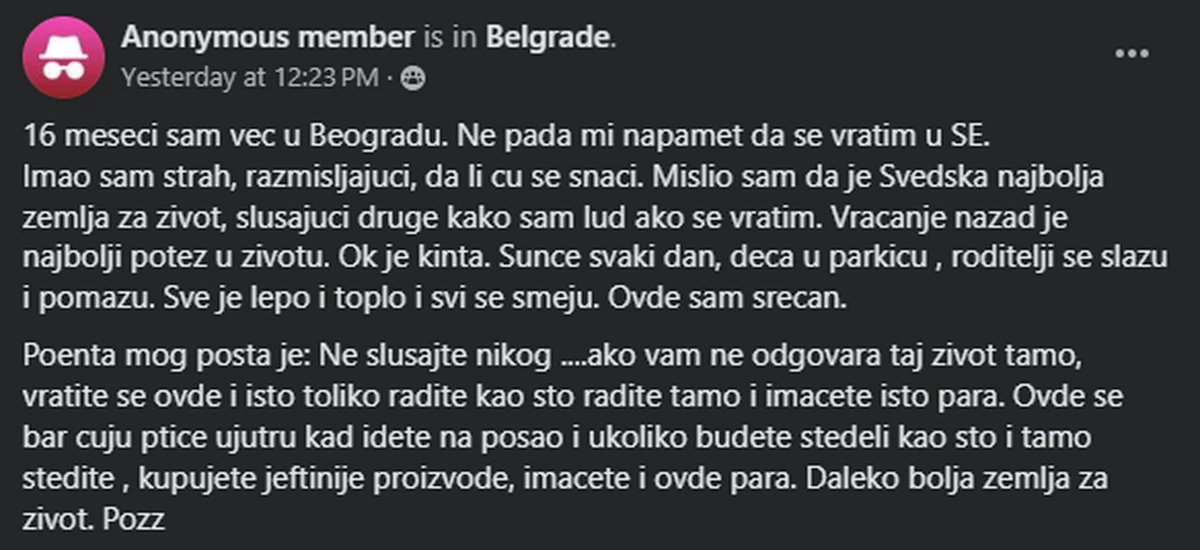Viewport: 1200px width, 550px height.
Task: Click the 'Yesterday at 12:23 PM' timestamp
Action: coord(250,78)
